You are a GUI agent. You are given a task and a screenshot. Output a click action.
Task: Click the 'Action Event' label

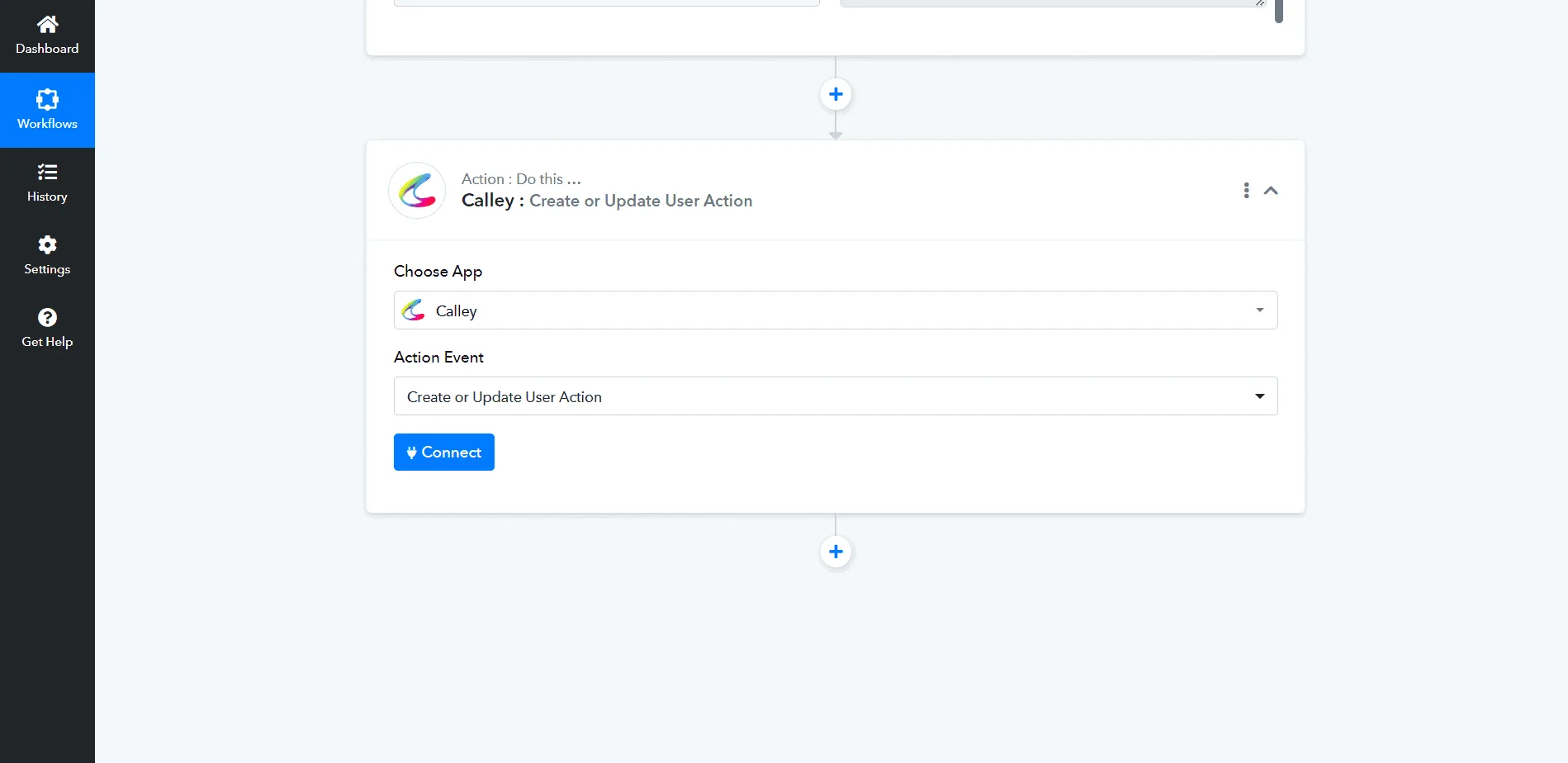438,358
